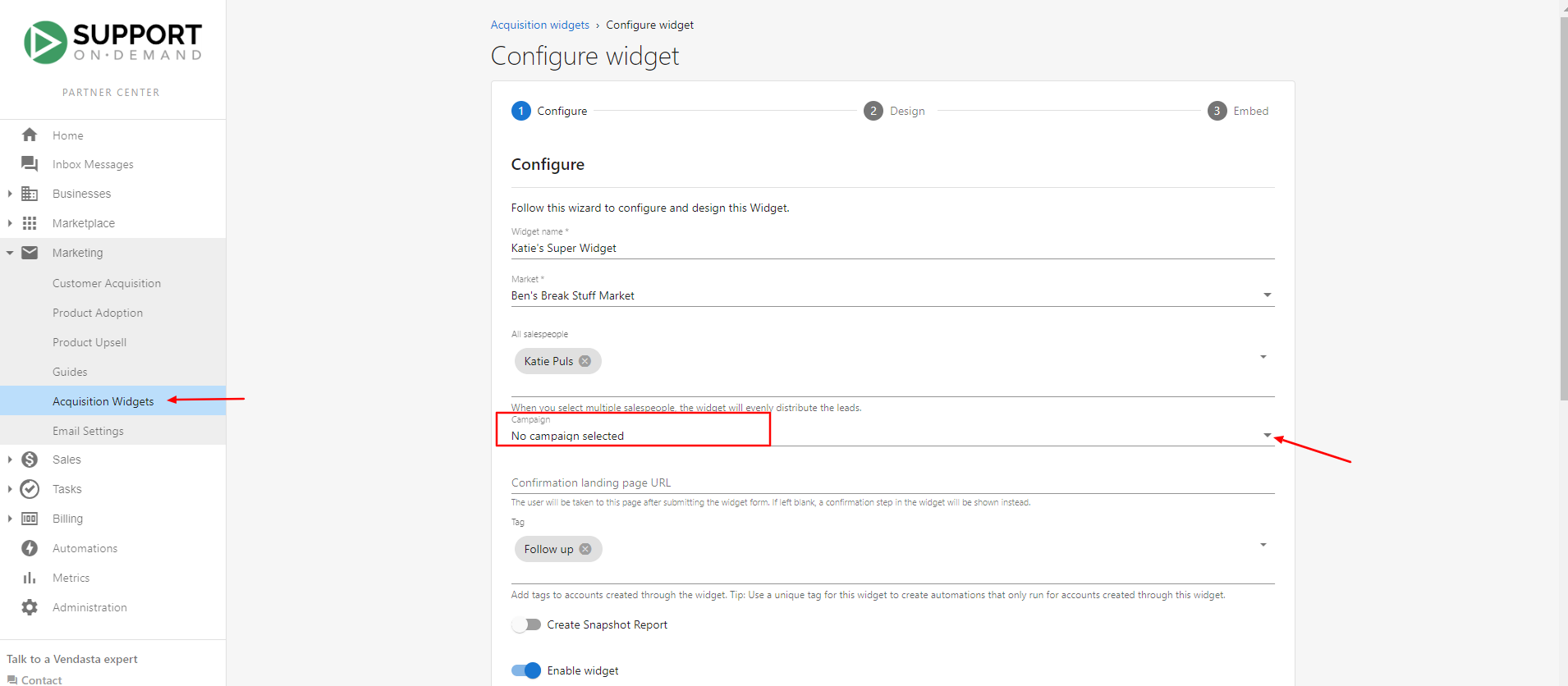Click the Home house icon
Image resolution: width=1568 pixels, height=686 pixels.
[30, 135]
